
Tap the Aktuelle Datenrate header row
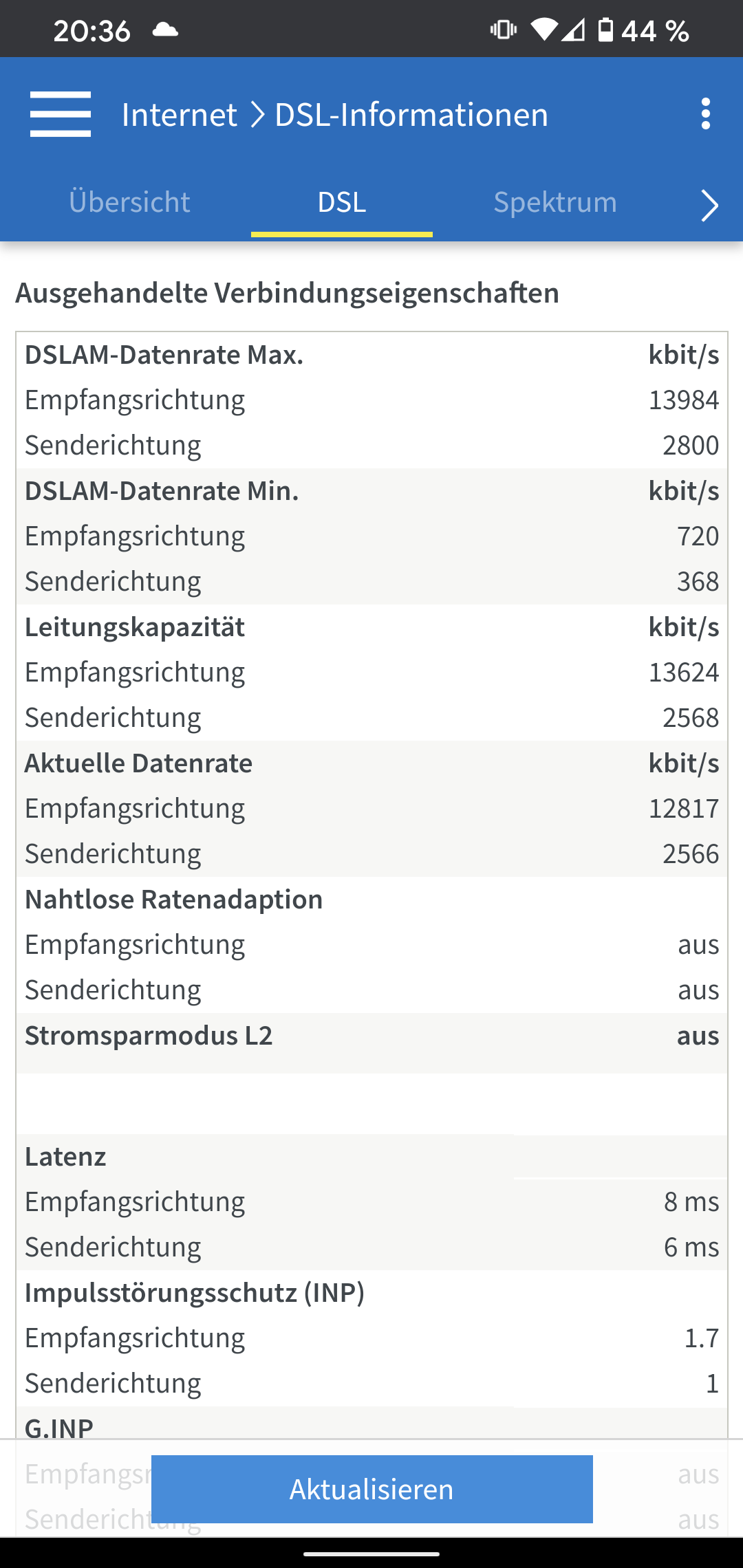[x=371, y=763]
